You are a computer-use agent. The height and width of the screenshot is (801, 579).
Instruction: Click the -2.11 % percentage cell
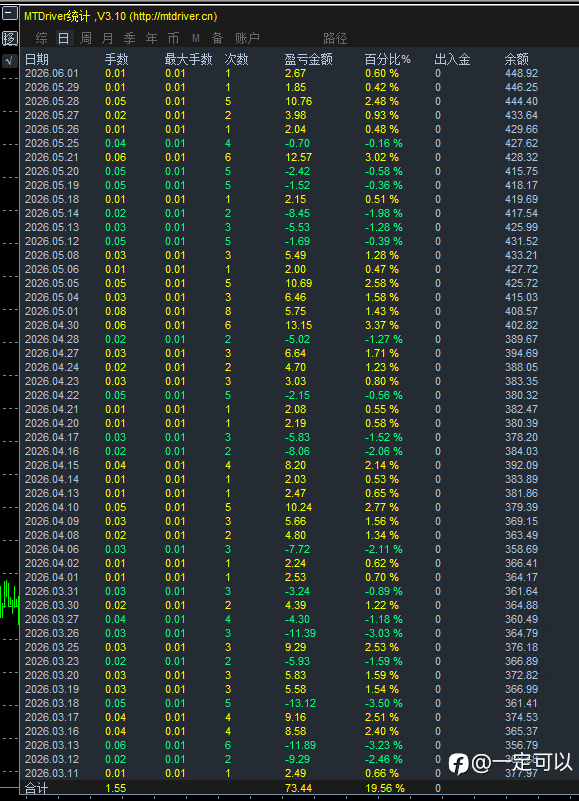[384, 549]
